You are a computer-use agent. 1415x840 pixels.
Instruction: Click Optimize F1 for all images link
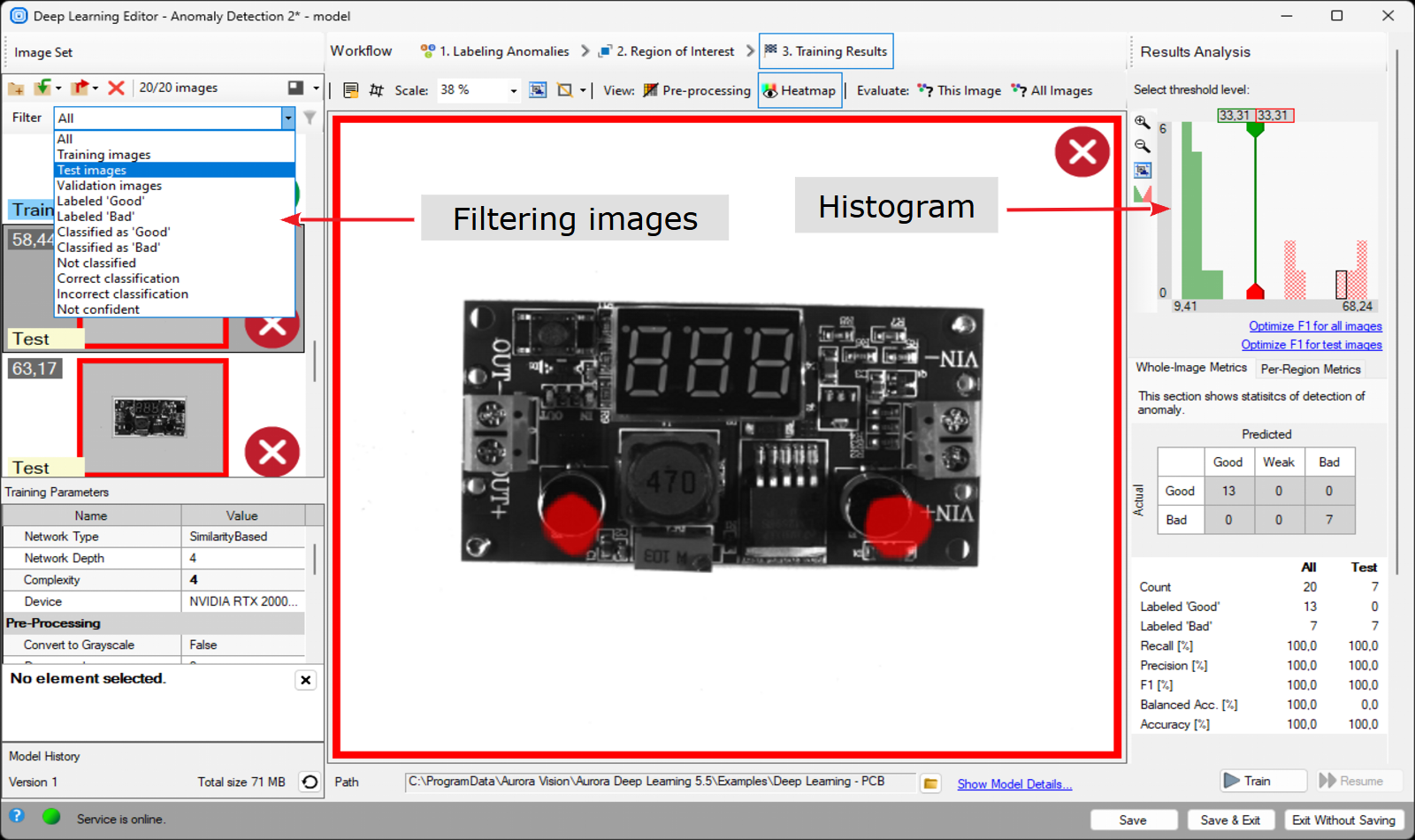[x=1314, y=326]
